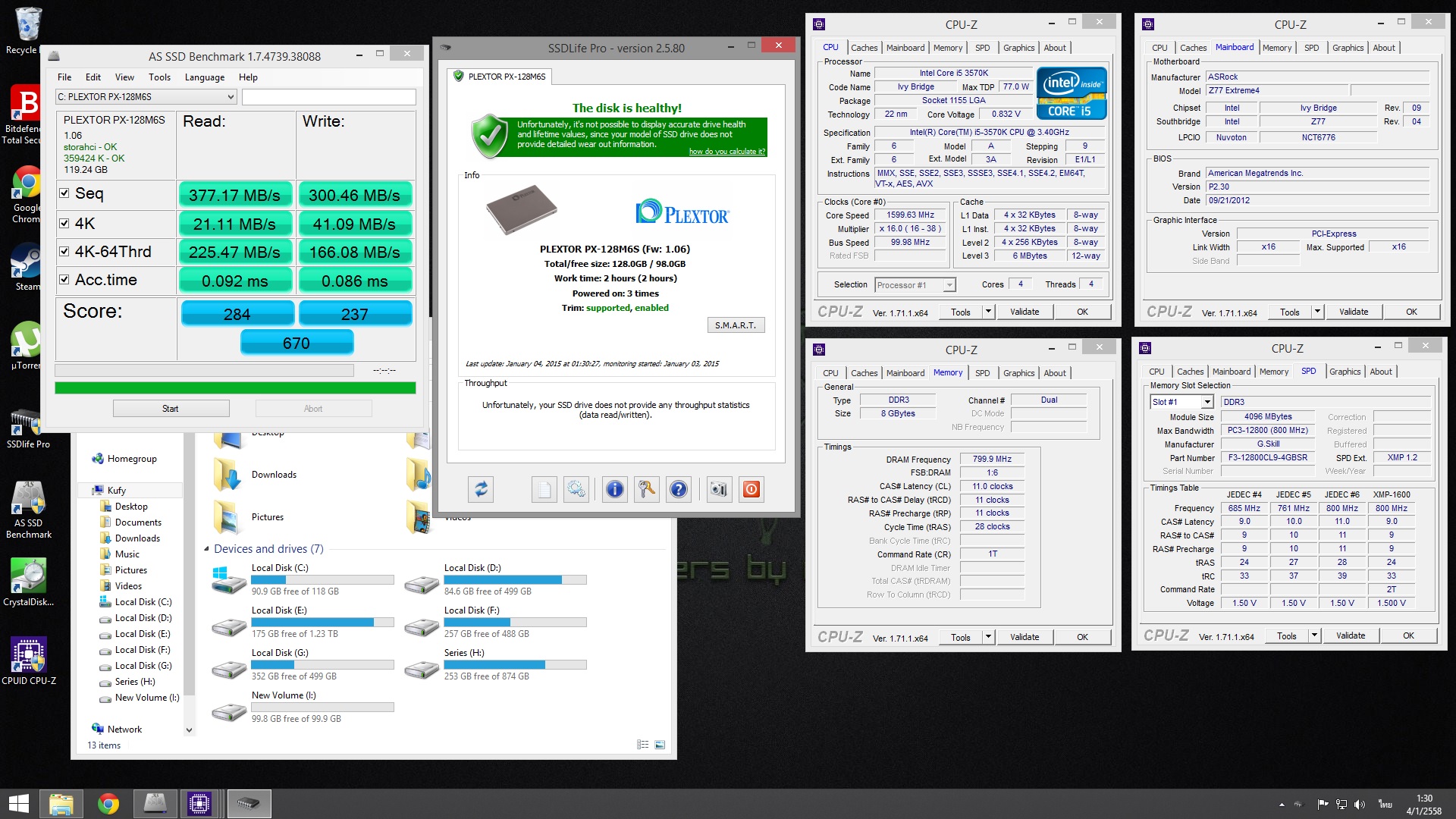This screenshot has width=1456, height=819.
Task: Toggle the 4K-64Thrd test checkbox
Action: click(64, 252)
